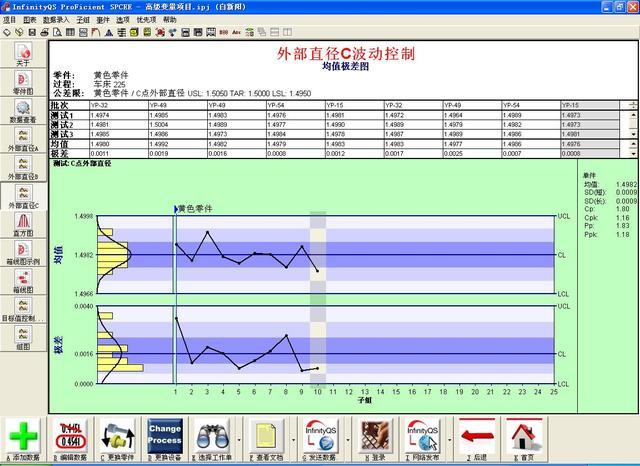The image size is (640, 466).
Task: Click the red curve chart toolbar icon
Action: (96, 32)
